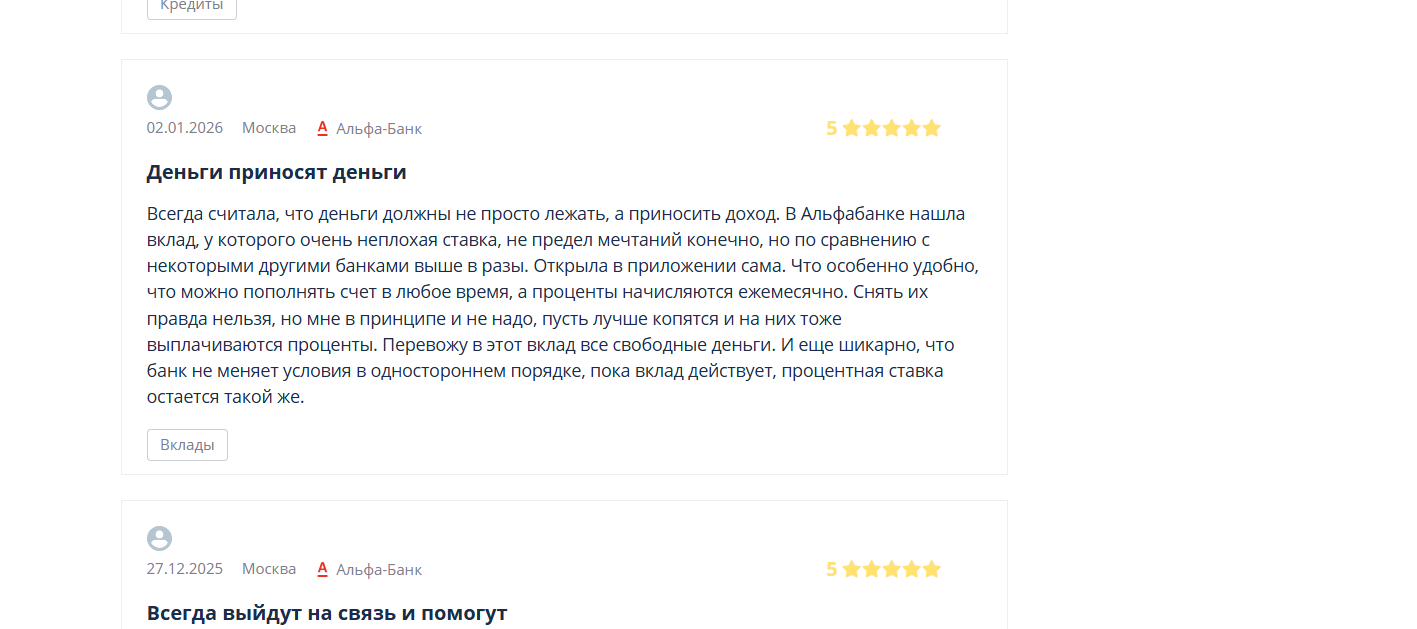Image resolution: width=1417 pixels, height=629 pixels.
Task: Click the city "Москва" in the 02.01.2026 review
Action: pyautogui.click(x=269, y=128)
